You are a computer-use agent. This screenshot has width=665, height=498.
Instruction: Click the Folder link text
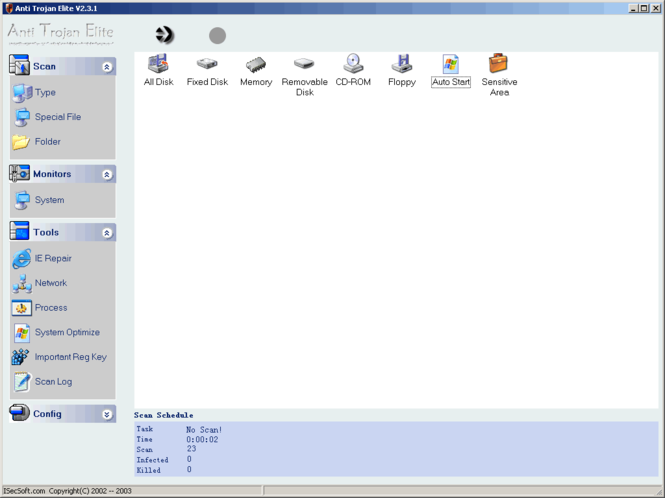48,142
